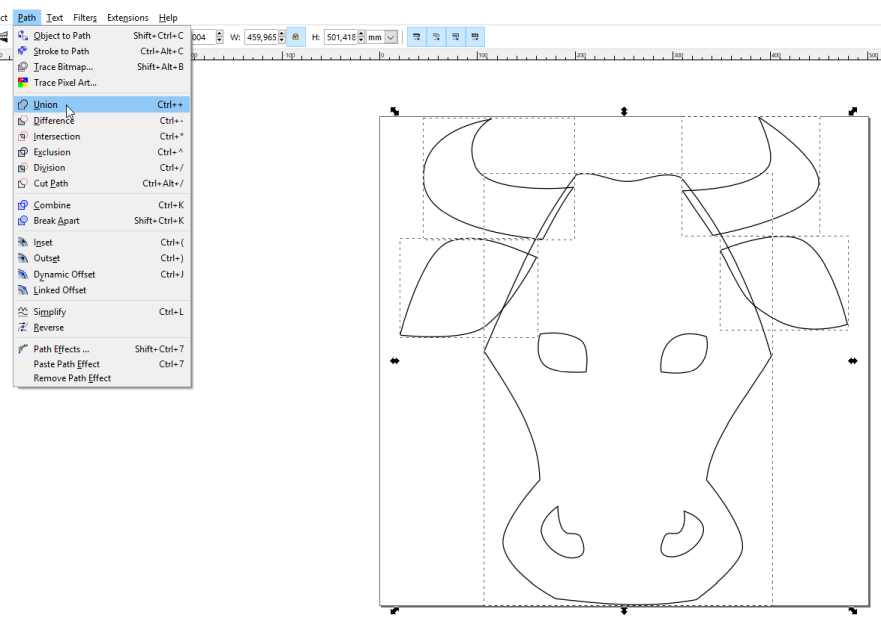
Task: Choose Paste Path Effect
Action: point(102,364)
